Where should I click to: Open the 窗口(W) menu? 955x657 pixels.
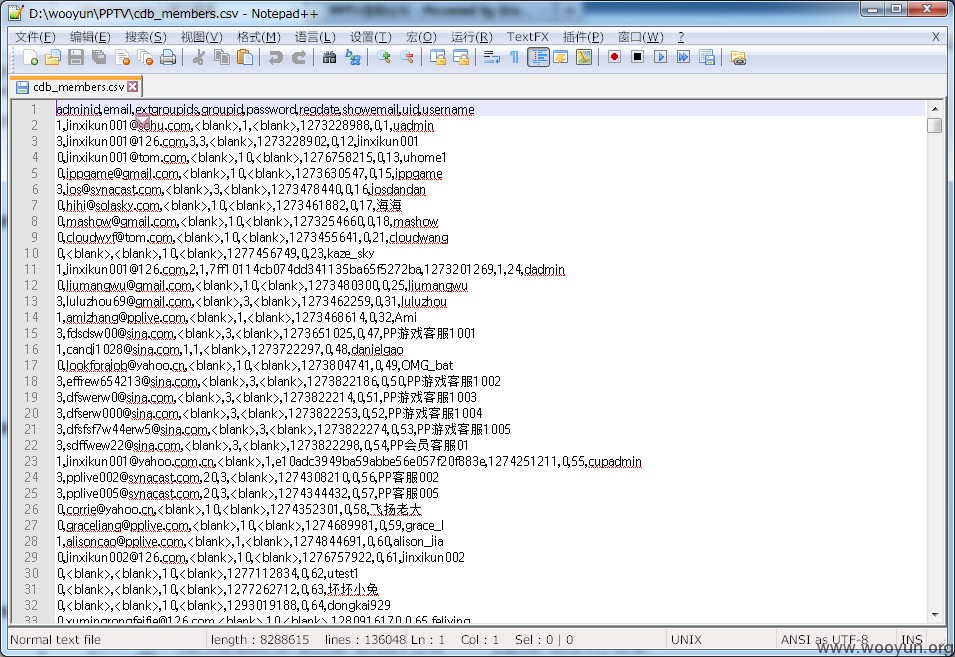tap(640, 37)
